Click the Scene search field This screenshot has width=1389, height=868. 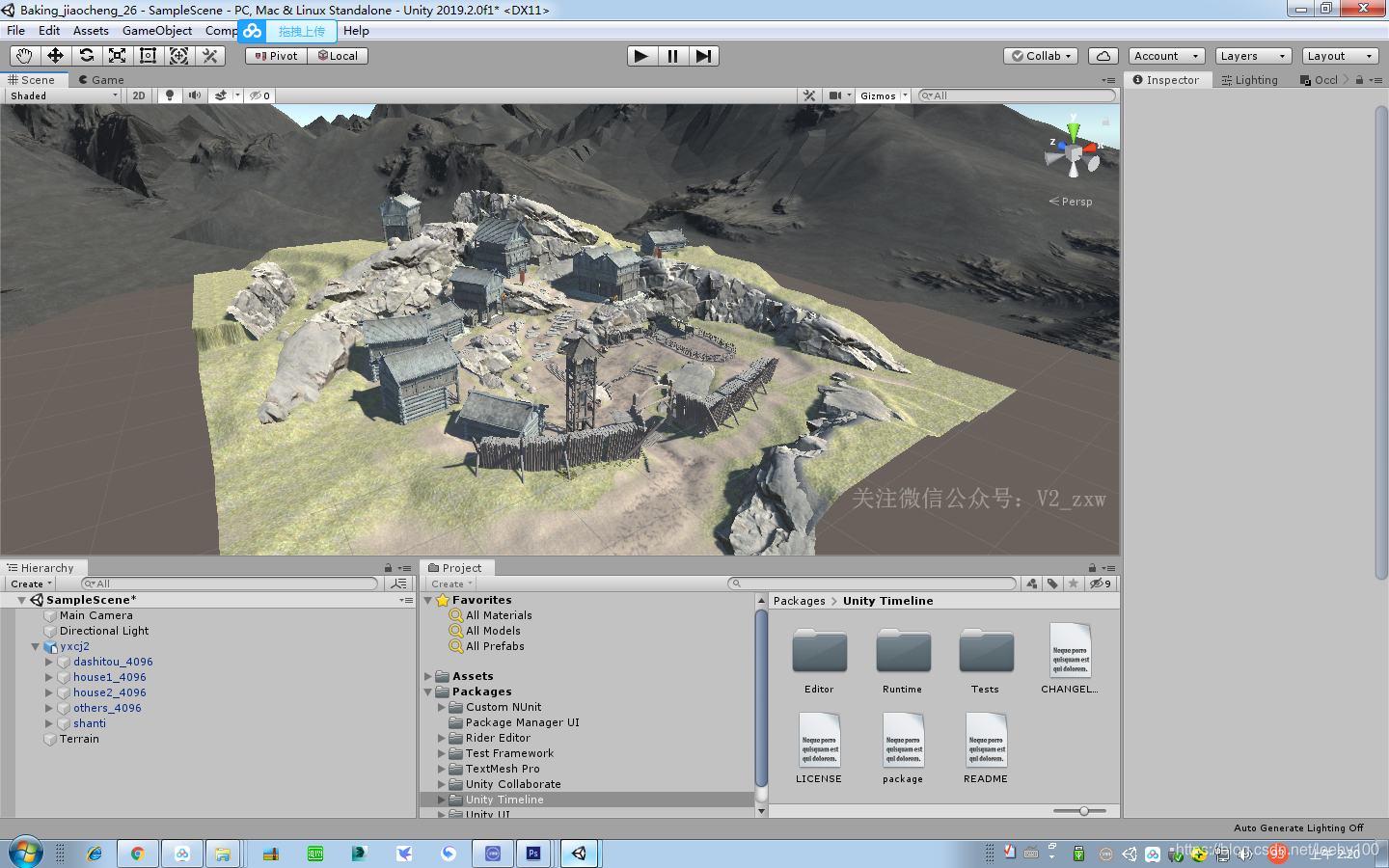1017,95
